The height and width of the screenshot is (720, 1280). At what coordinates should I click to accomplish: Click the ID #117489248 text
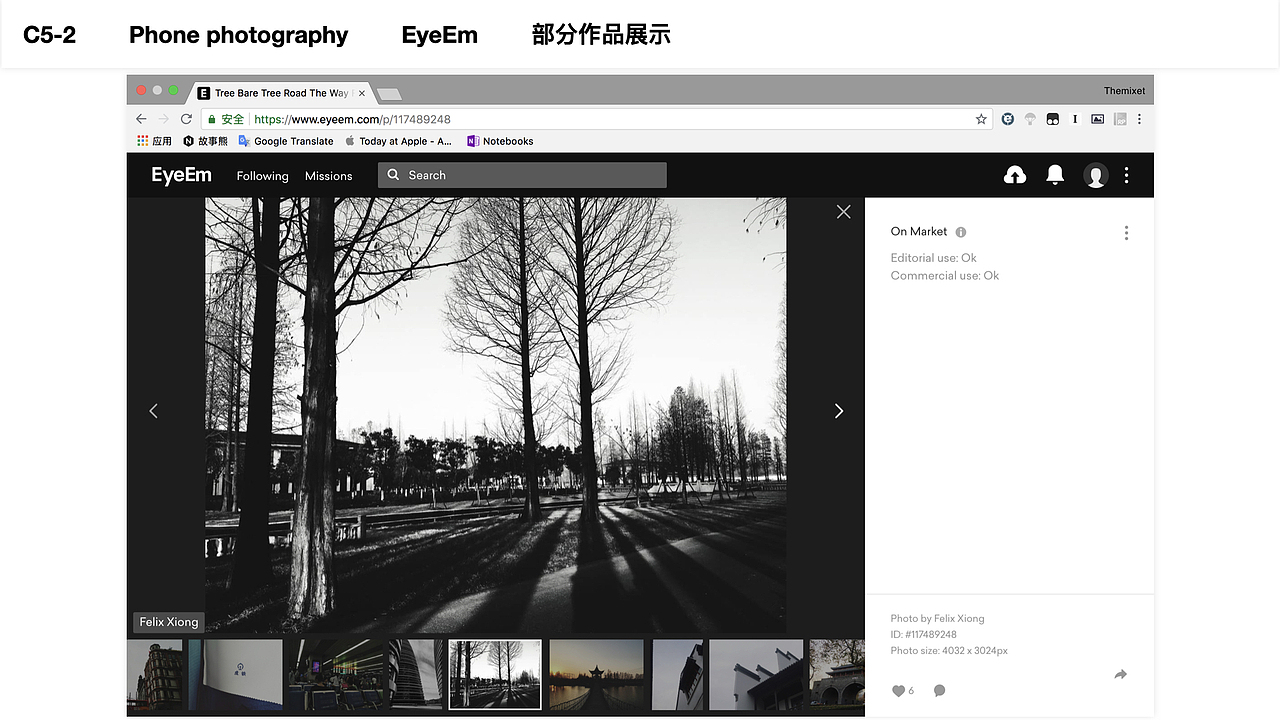pos(924,635)
